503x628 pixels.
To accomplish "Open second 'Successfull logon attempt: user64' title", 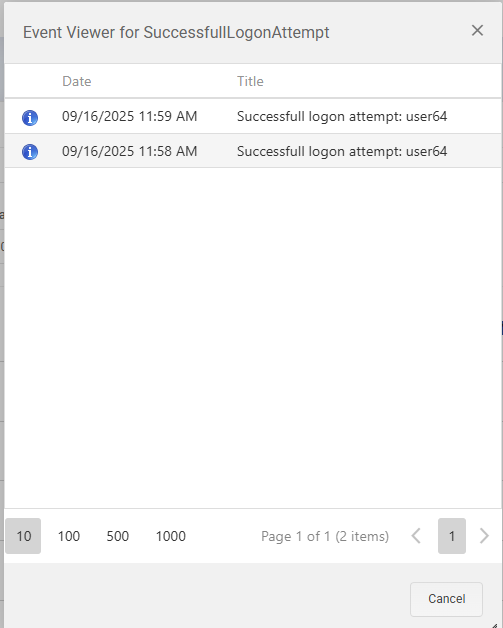I will click(x=342, y=151).
